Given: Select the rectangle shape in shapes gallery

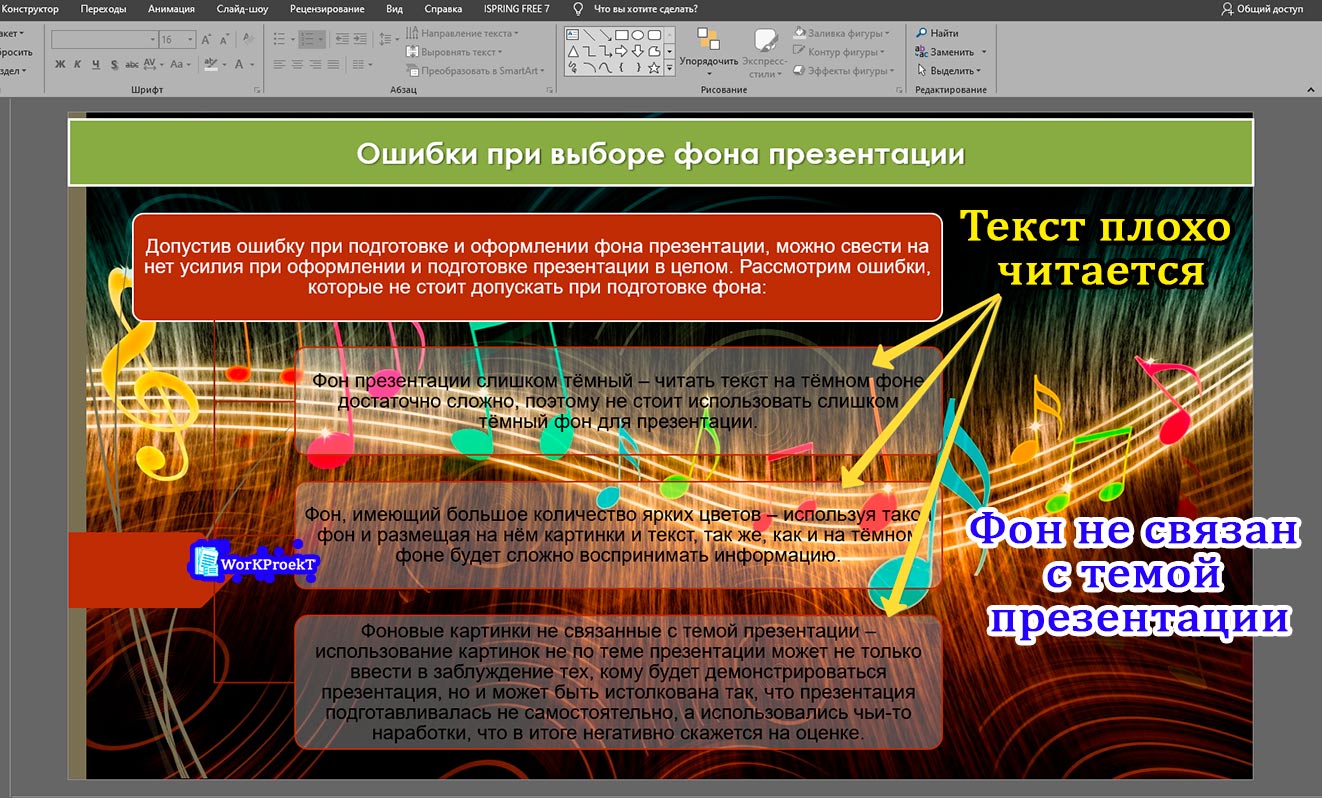Looking at the screenshot, I should click(621, 35).
